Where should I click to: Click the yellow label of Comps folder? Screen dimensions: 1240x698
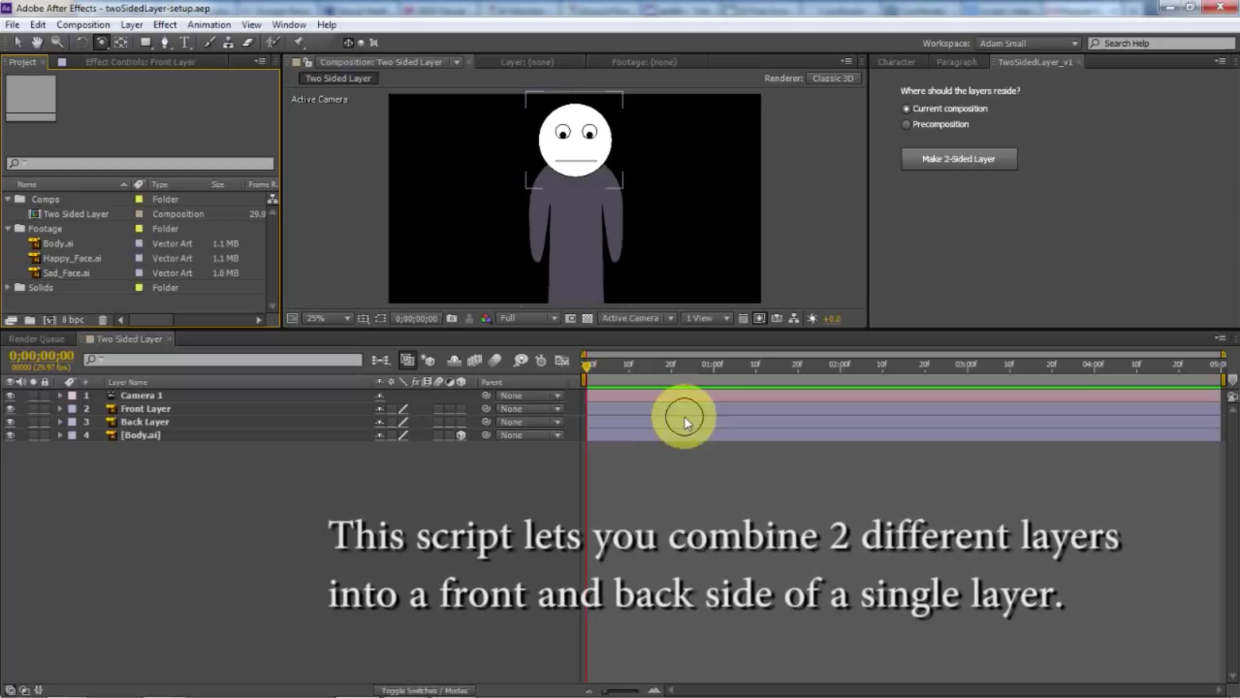tap(139, 199)
